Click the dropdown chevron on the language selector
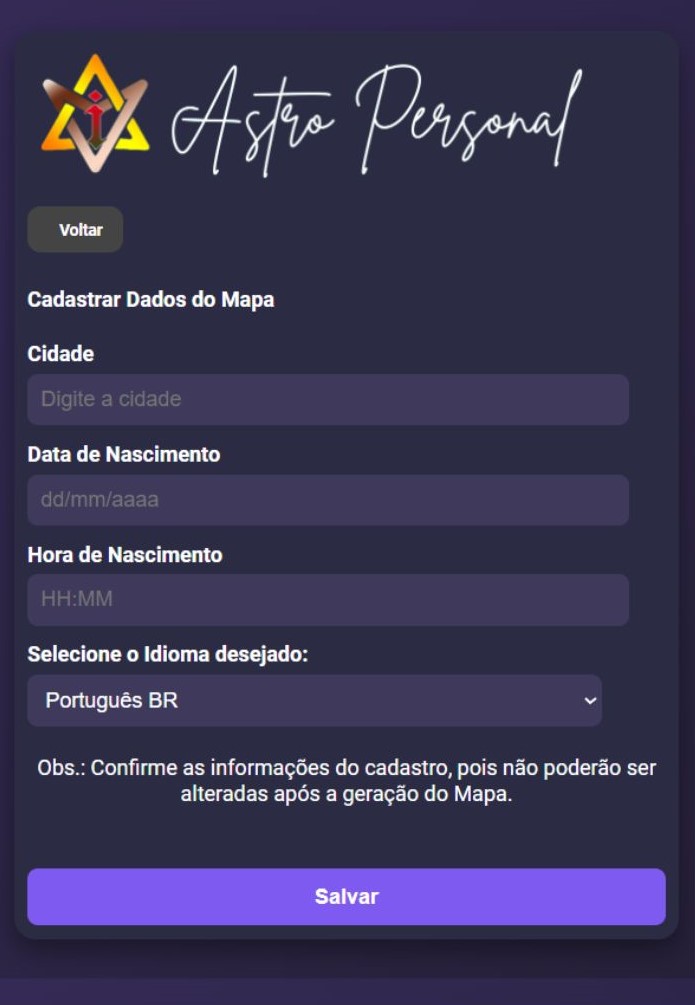The height and width of the screenshot is (1005, 695). click(589, 701)
